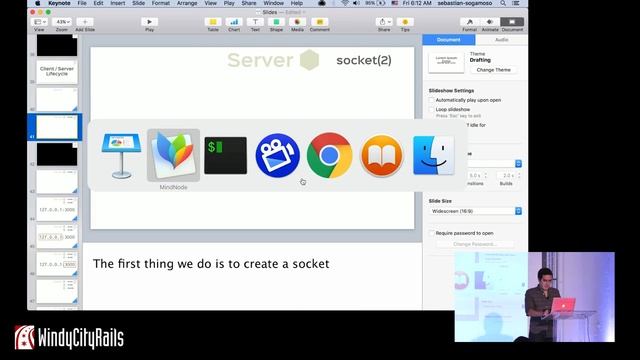Viewport: 640px width, 360px height.
Task: Switch to the Audio tab in inspector
Action: [x=502, y=40]
